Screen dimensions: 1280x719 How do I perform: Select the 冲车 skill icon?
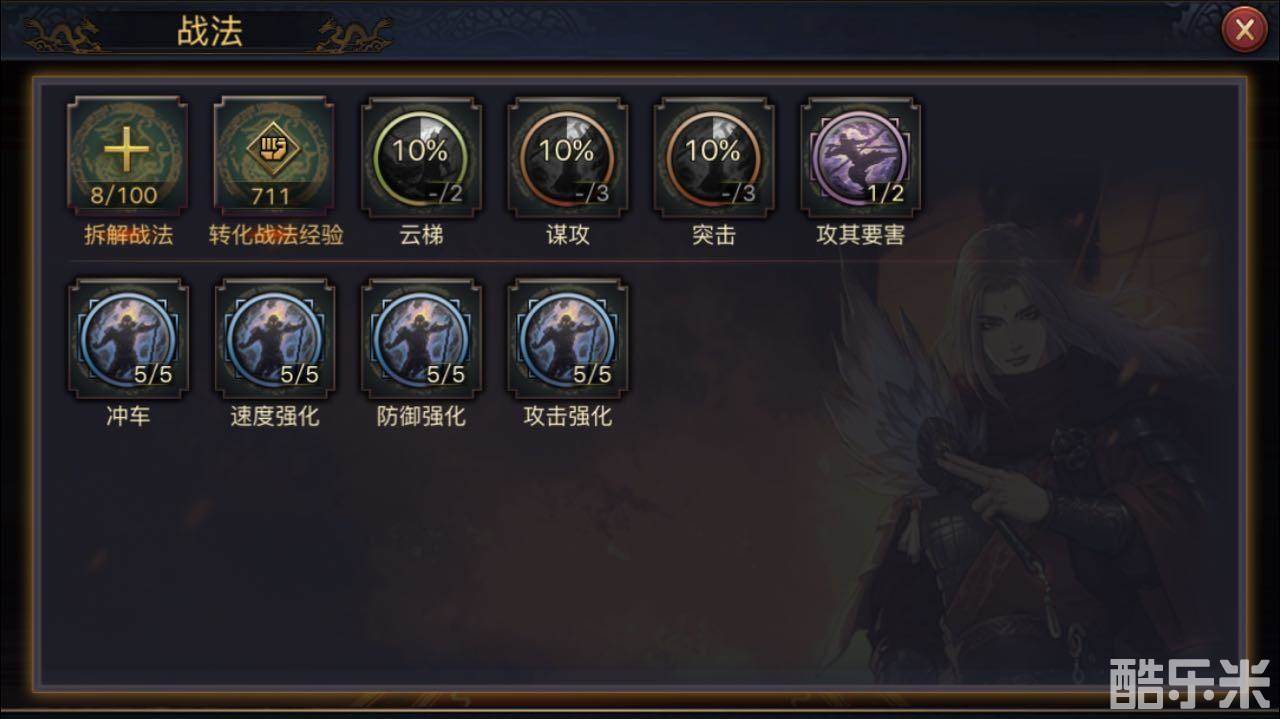point(128,338)
